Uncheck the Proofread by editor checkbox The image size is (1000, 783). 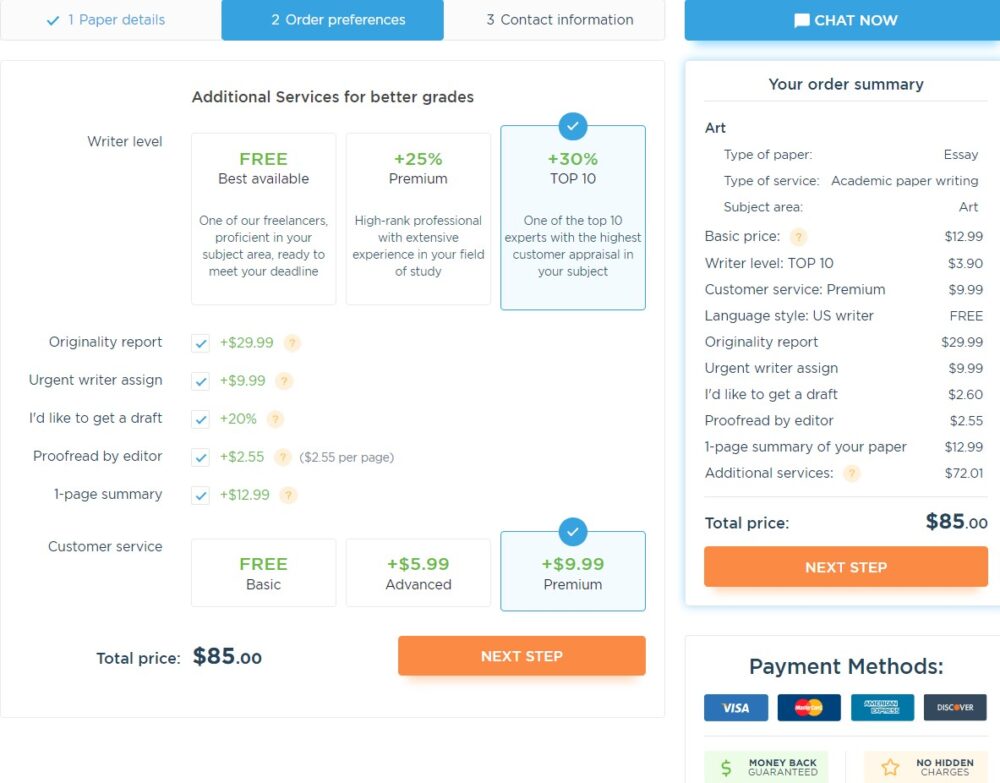[x=200, y=457]
